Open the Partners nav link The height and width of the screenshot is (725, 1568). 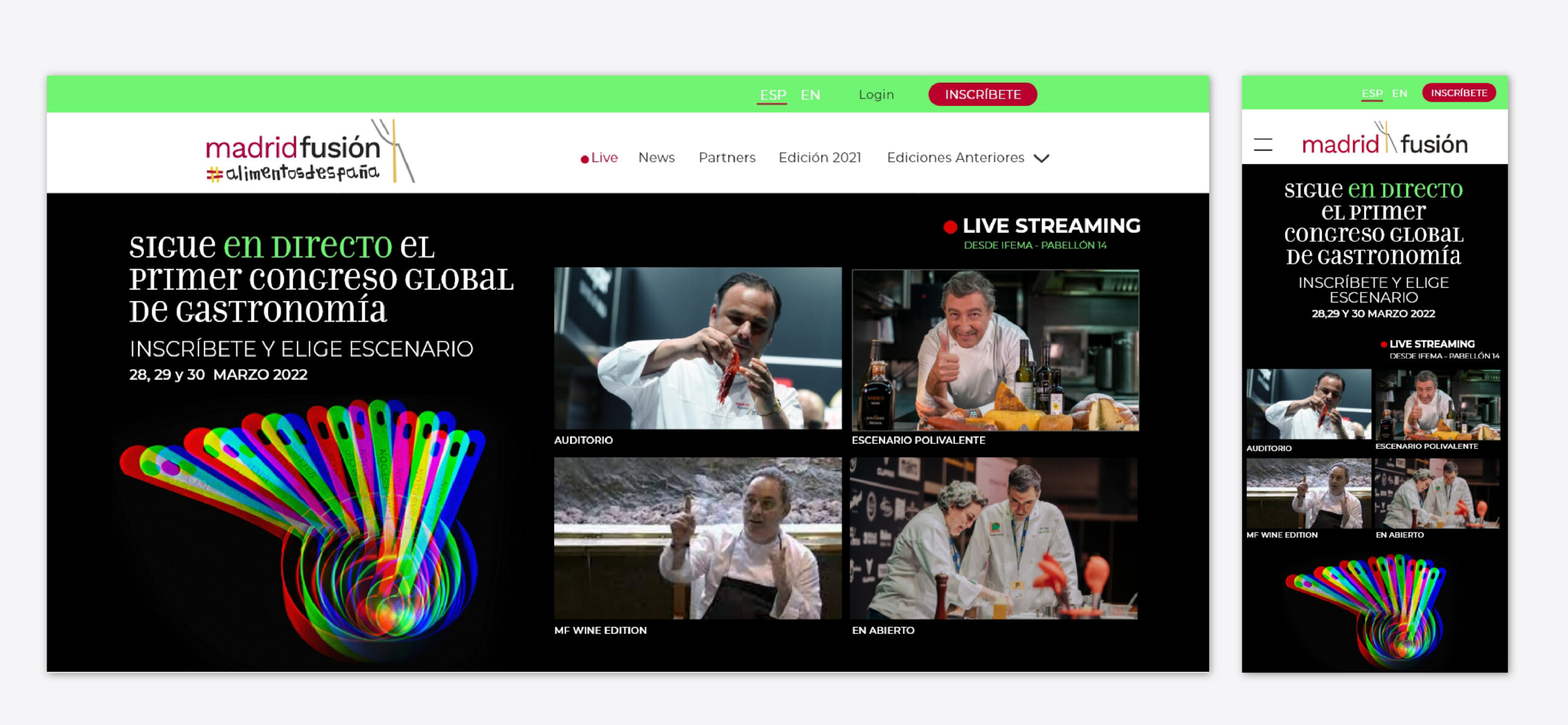point(727,158)
